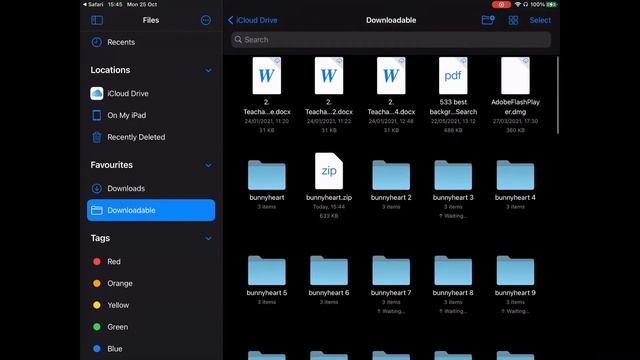
Task: Open the Files more options ellipsis
Action: click(206, 20)
